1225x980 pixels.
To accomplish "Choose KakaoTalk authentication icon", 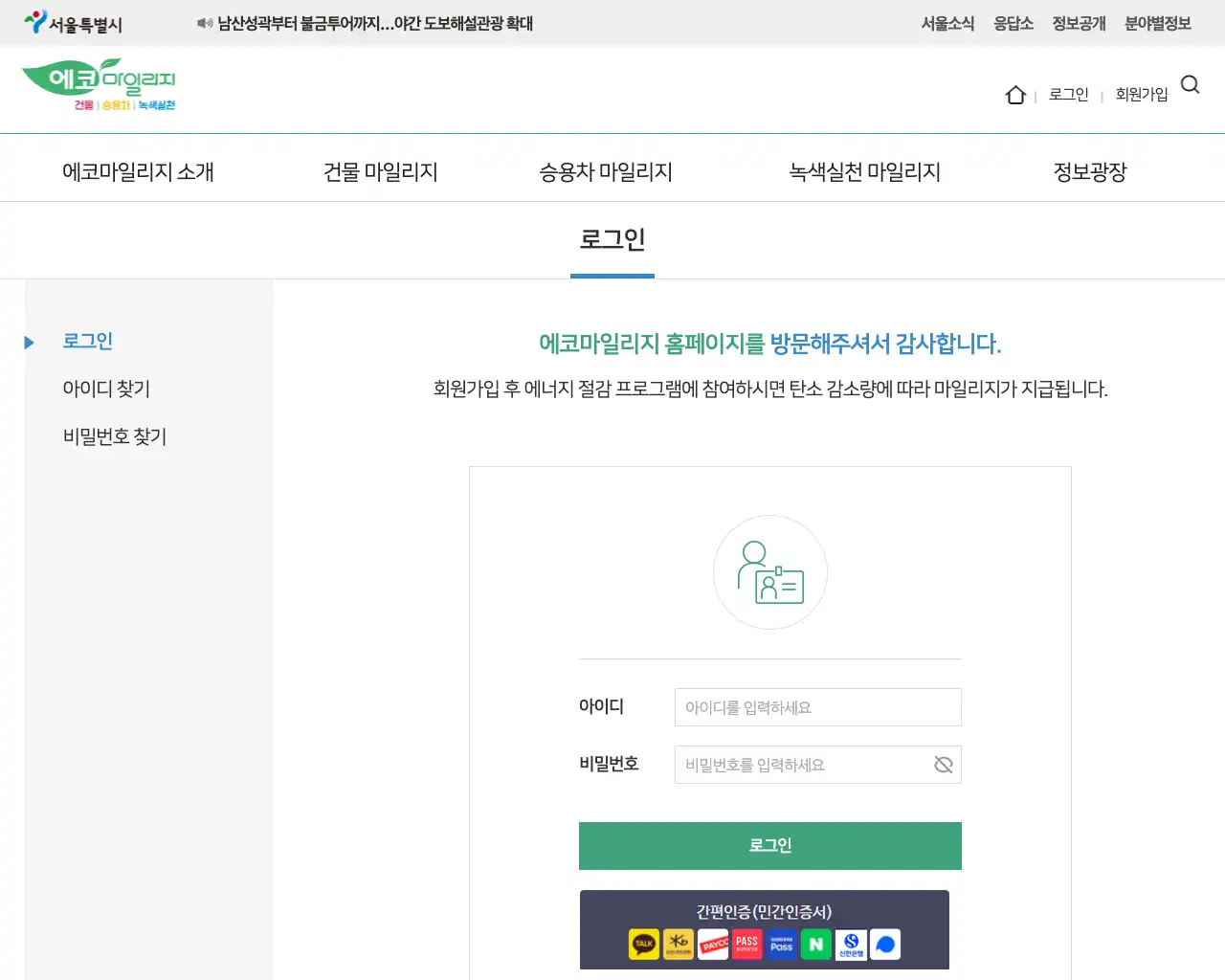I will 644,945.
